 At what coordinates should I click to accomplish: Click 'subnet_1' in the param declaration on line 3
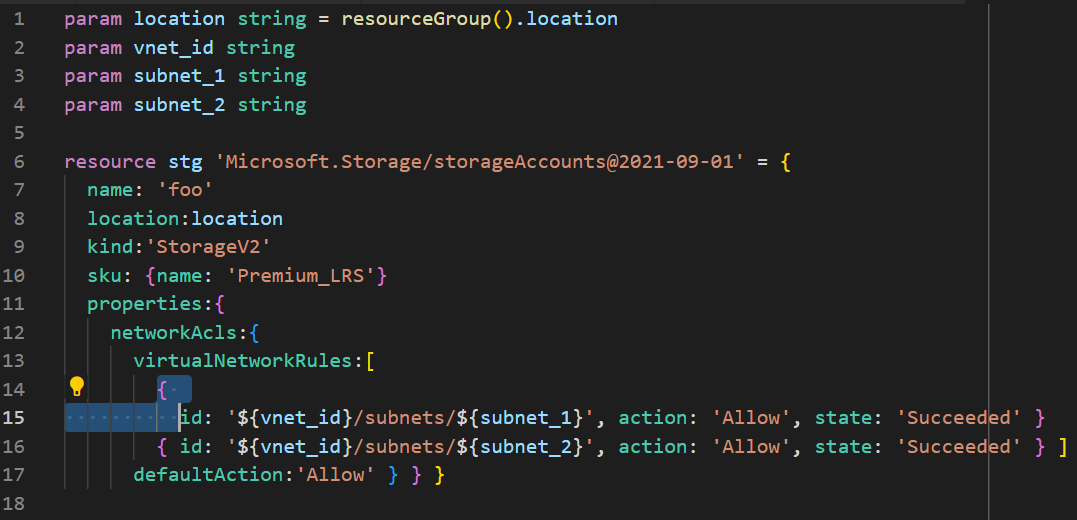point(179,76)
